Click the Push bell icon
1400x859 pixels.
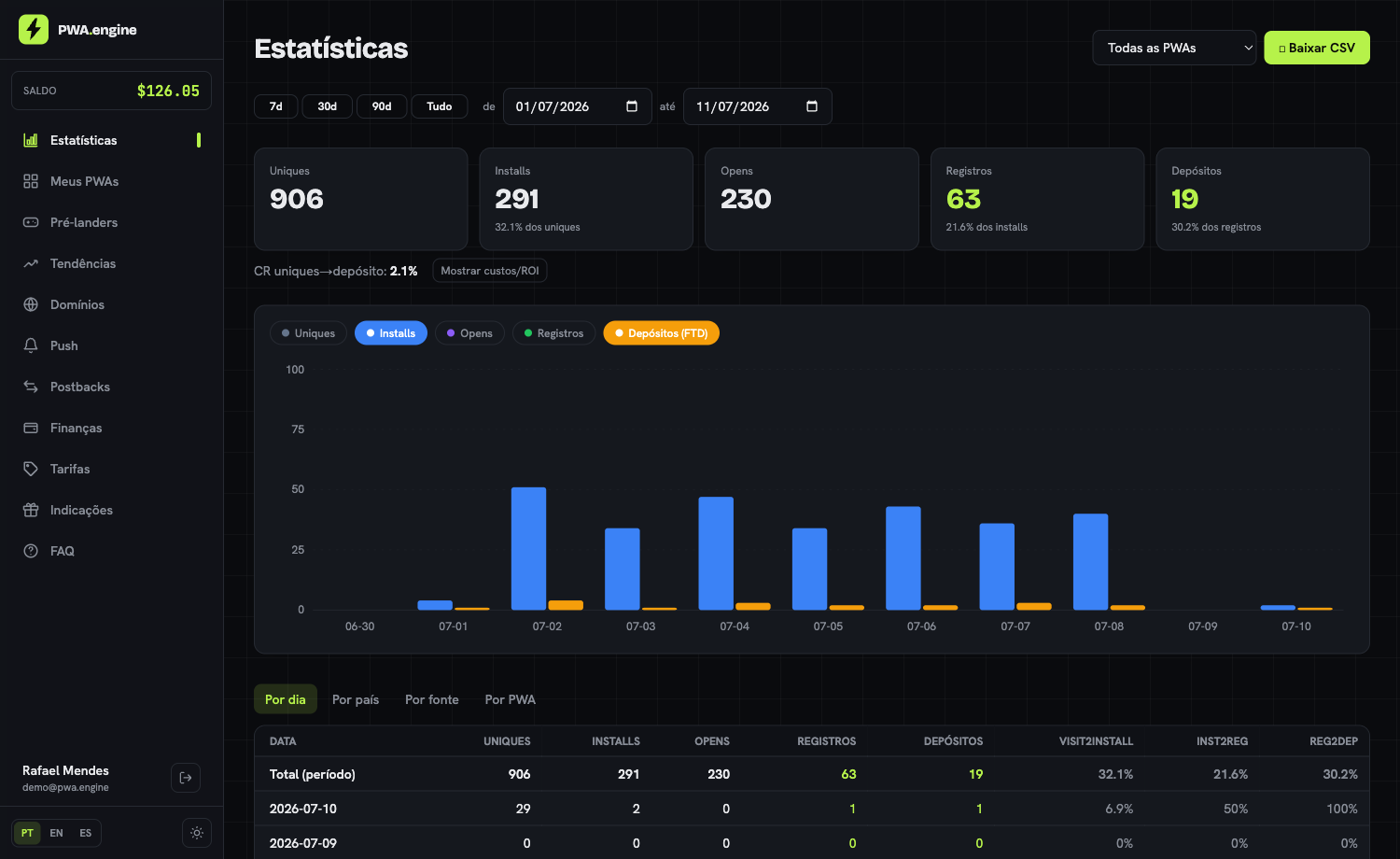tap(31, 345)
